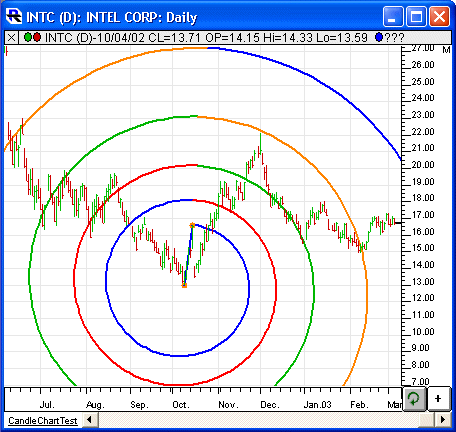Click the horizontal scrollbar track
Viewport: 456px width, 432px height.
[x=260, y=419]
